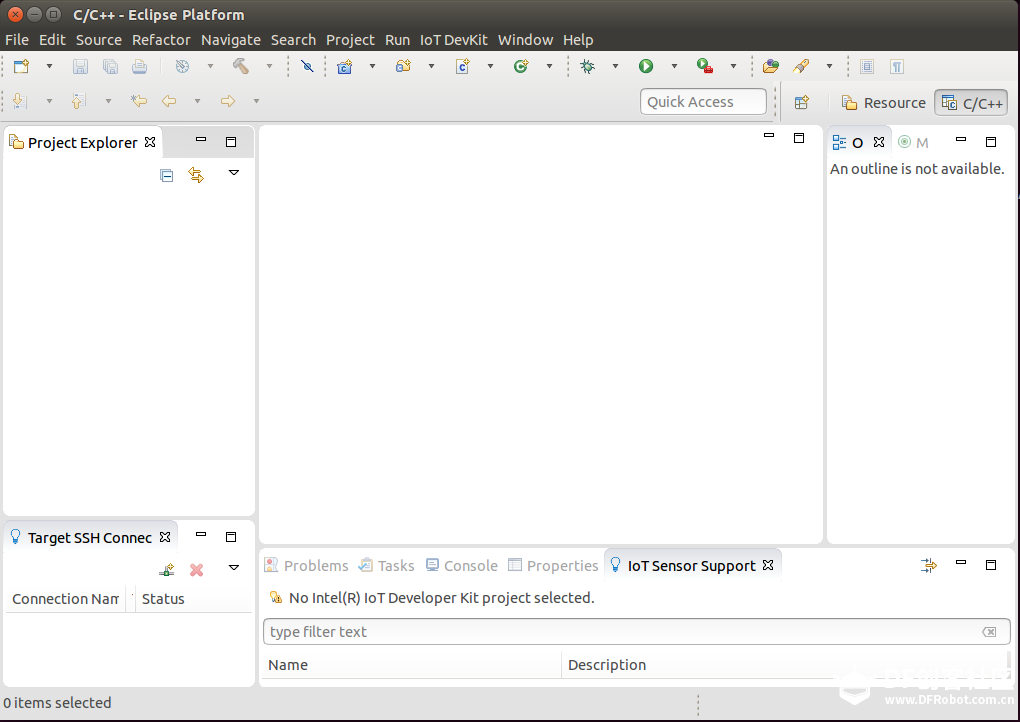The height and width of the screenshot is (722, 1020).
Task: Close the IoT Sensor Support tab
Action: pos(768,565)
